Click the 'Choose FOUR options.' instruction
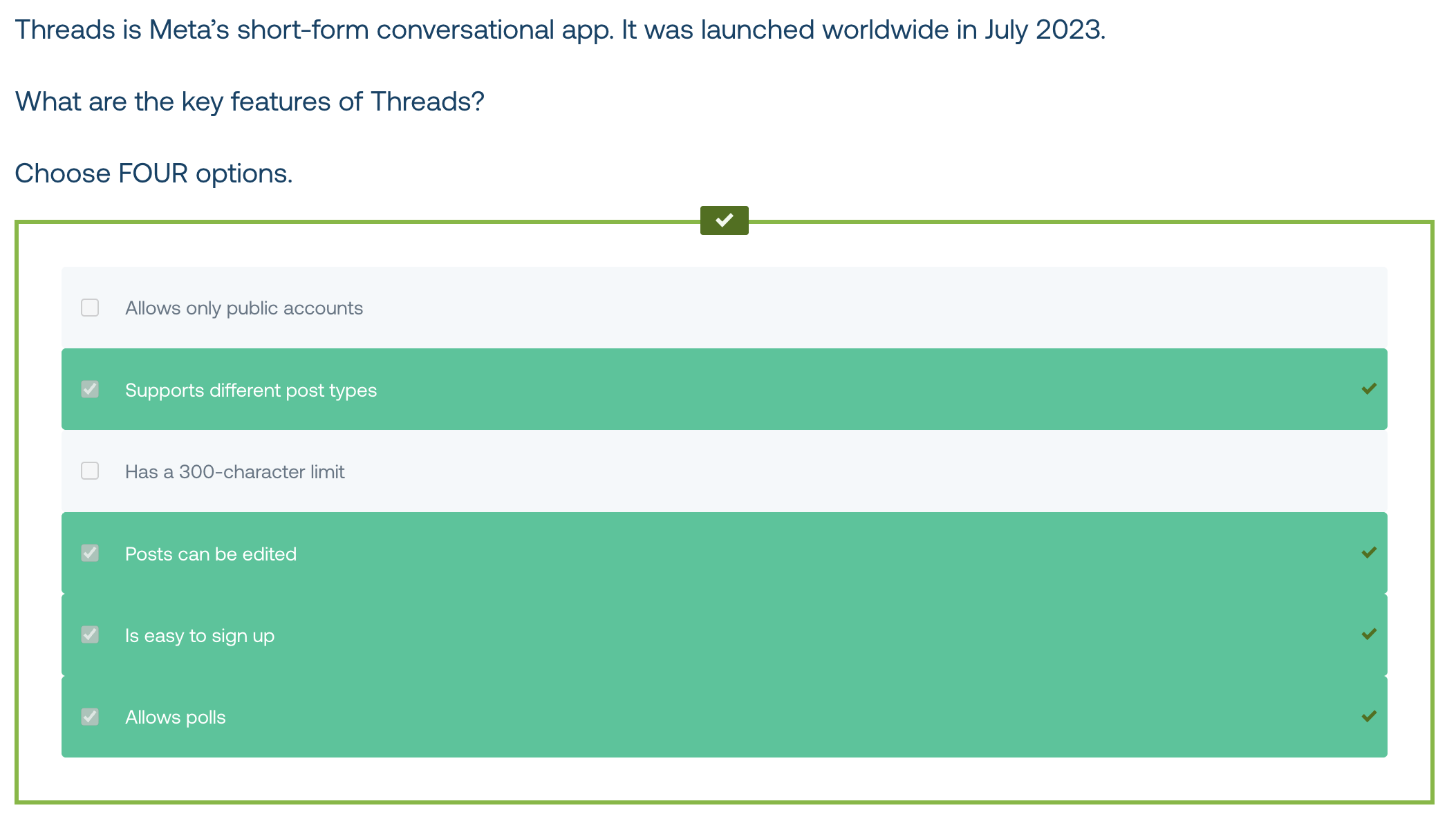Screen dimensions: 1456x828 coord(154,173)
